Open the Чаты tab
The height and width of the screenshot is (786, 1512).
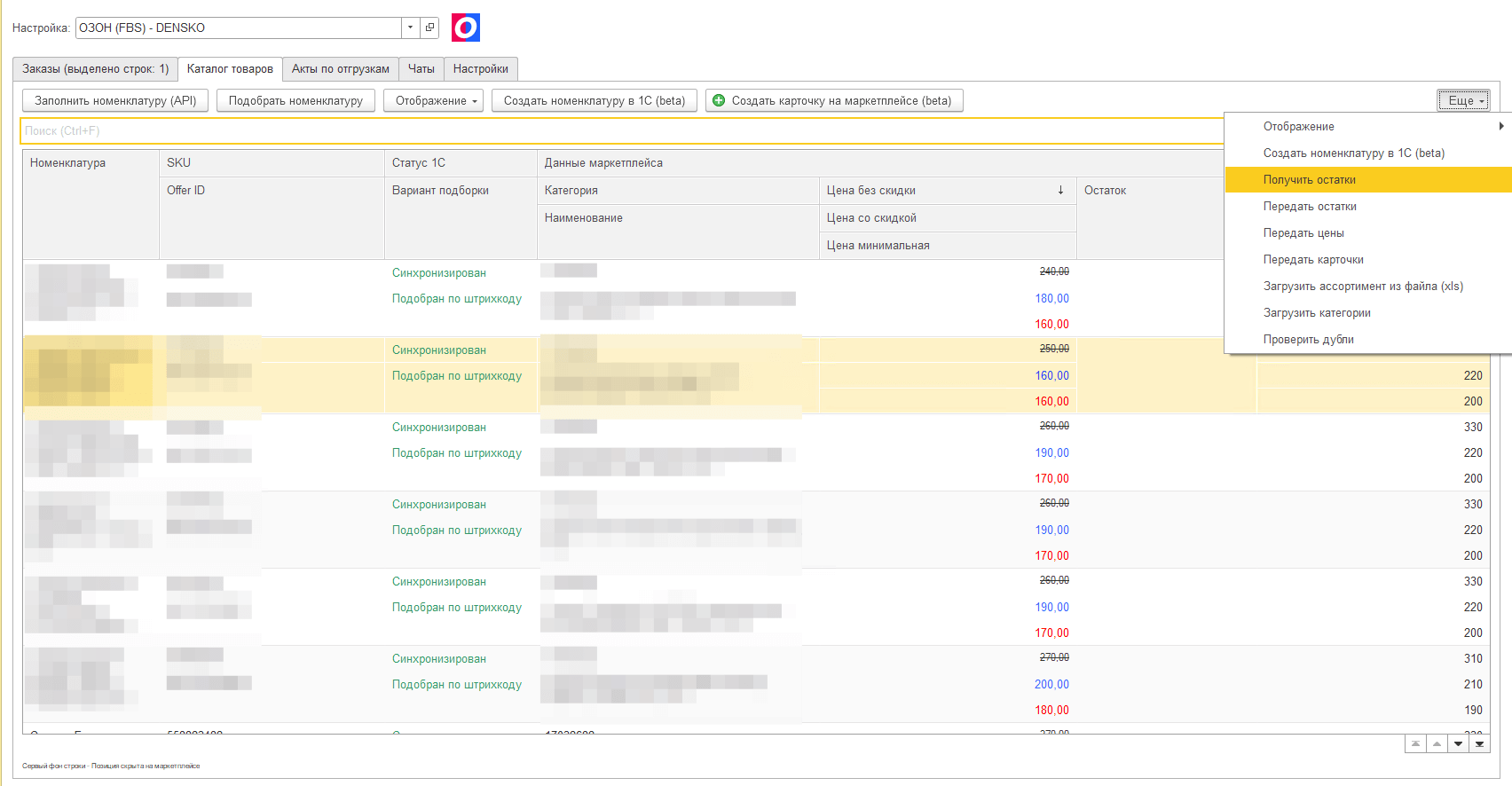point(421,68)
